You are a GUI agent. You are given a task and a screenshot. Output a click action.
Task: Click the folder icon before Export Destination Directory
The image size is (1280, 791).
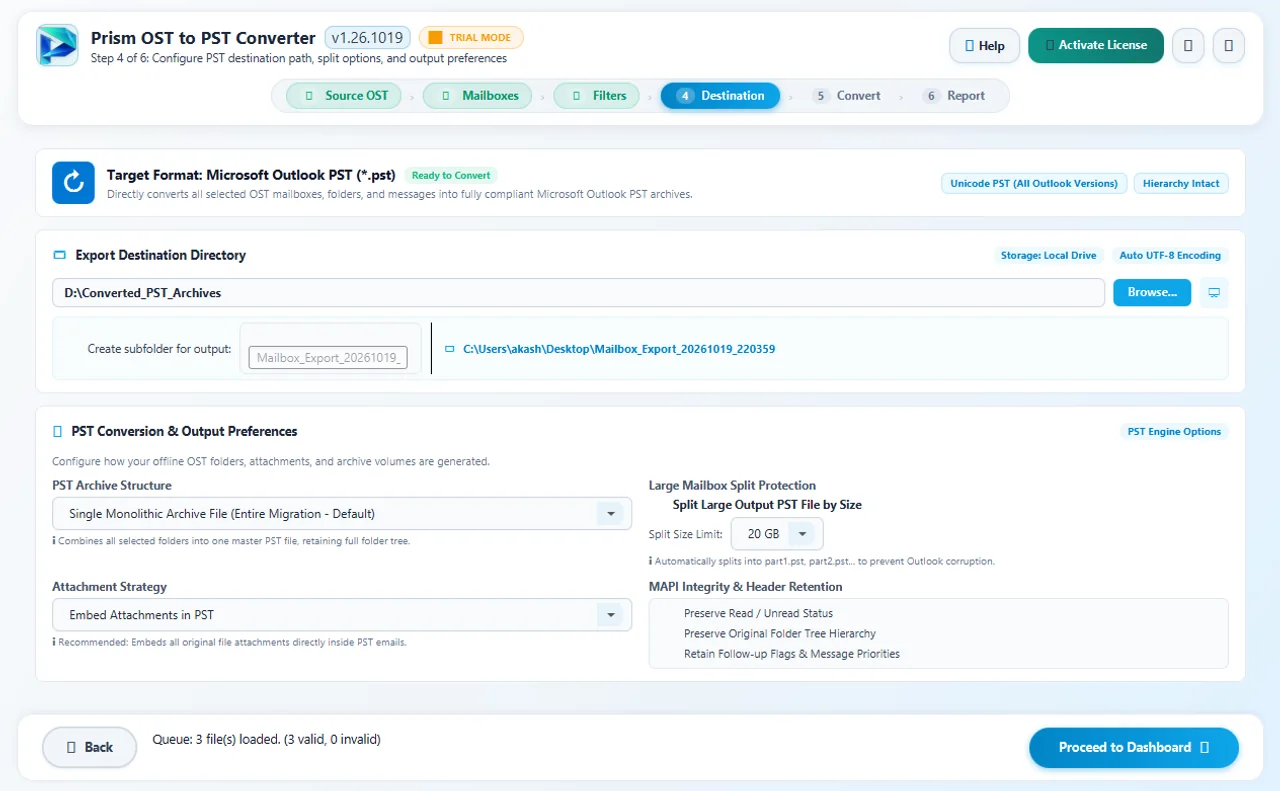click(58, 255)
